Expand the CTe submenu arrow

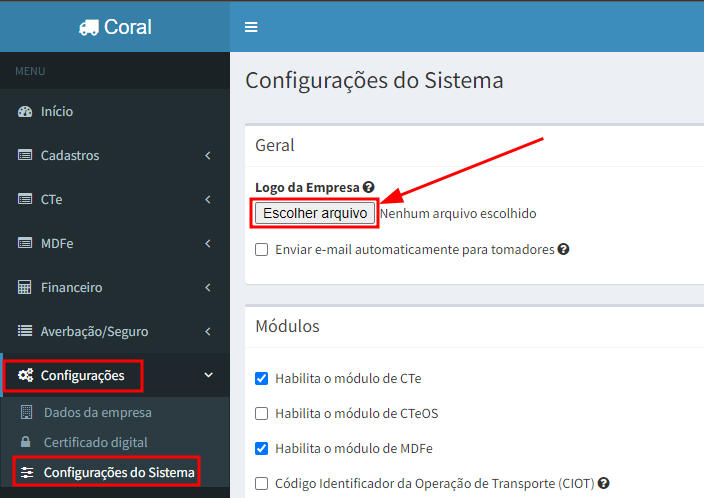[208, 200]
